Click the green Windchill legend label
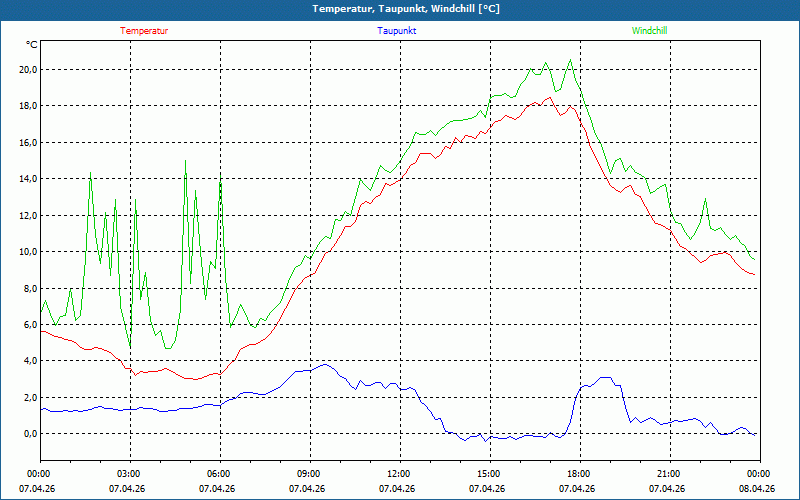Viewport: 800px width, 500px height. 649,31
